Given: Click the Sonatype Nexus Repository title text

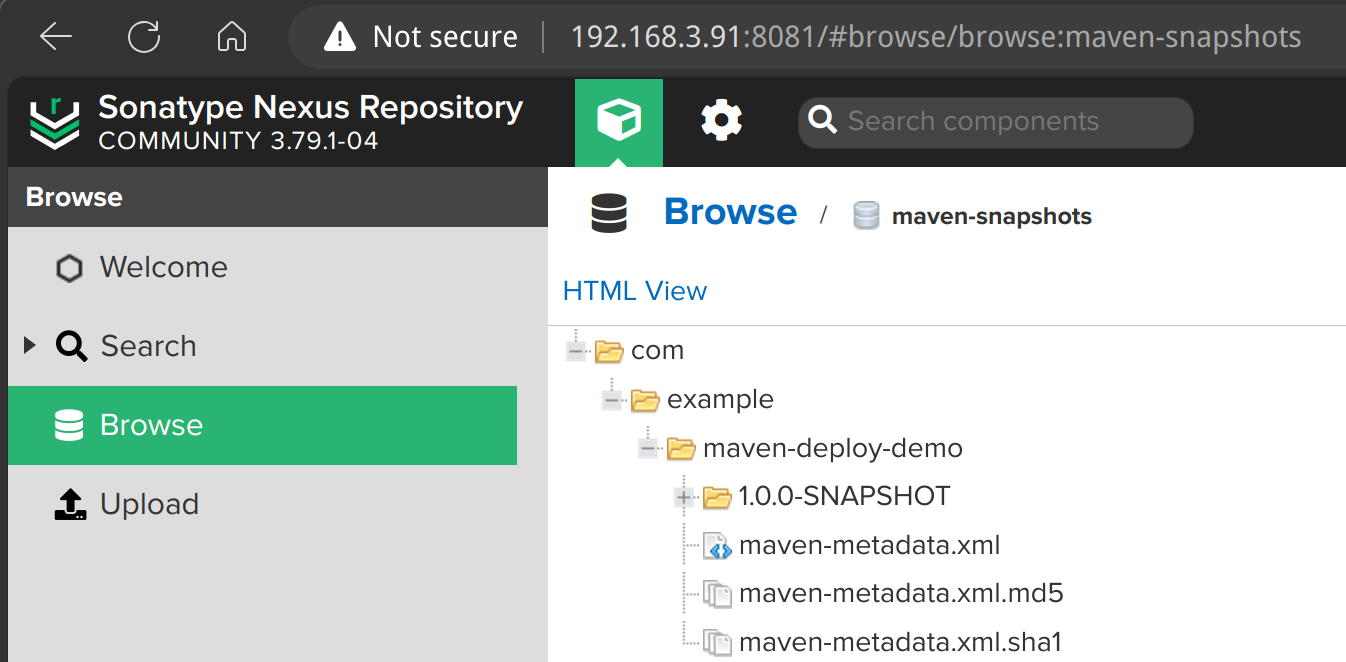Looking at the screenshot, I should (311, 108).
